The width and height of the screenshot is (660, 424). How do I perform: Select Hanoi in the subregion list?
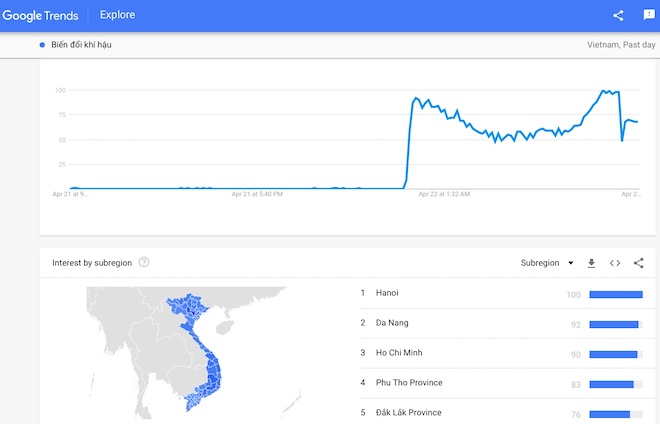click(x=385, y=294)
